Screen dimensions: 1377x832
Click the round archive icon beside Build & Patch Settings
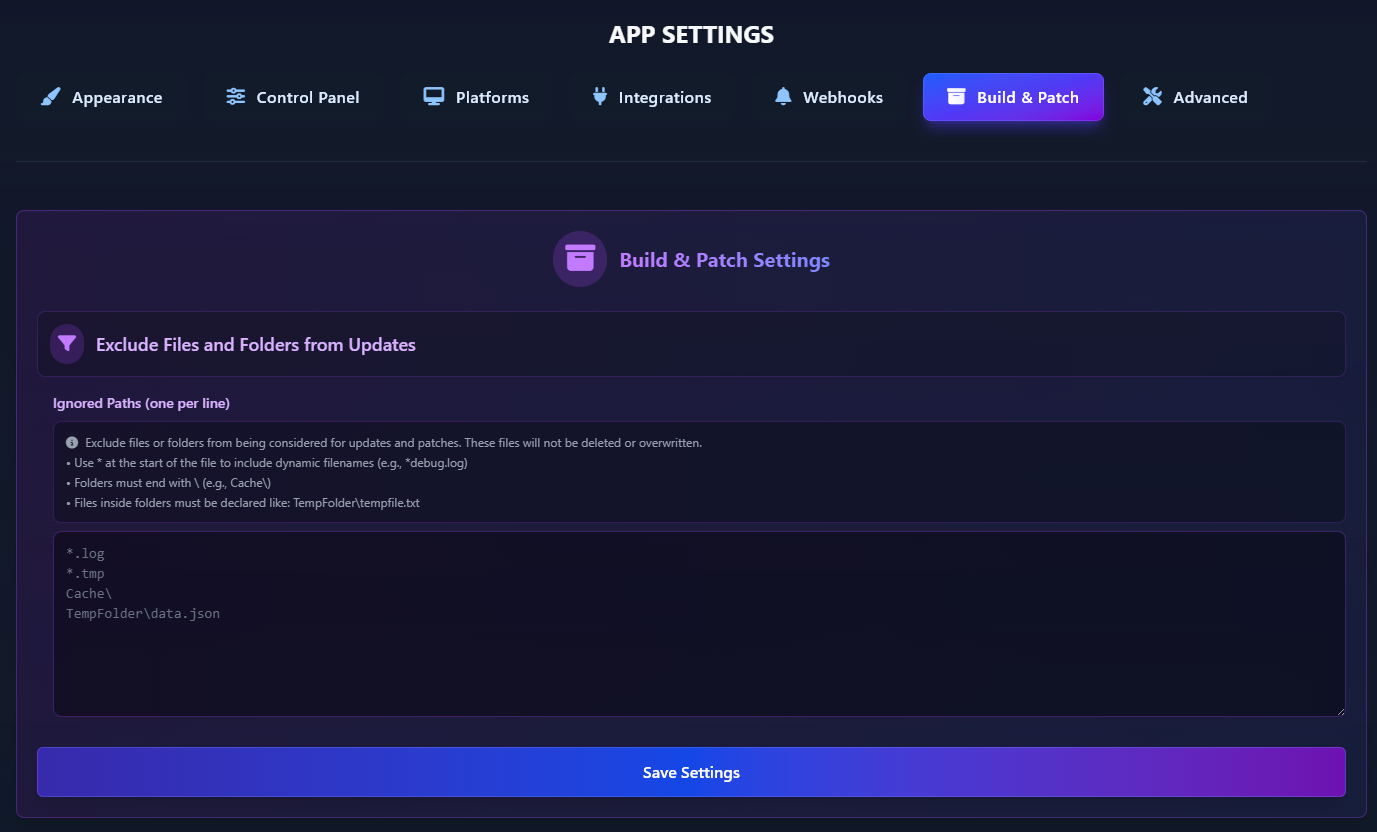pos(580,259)
